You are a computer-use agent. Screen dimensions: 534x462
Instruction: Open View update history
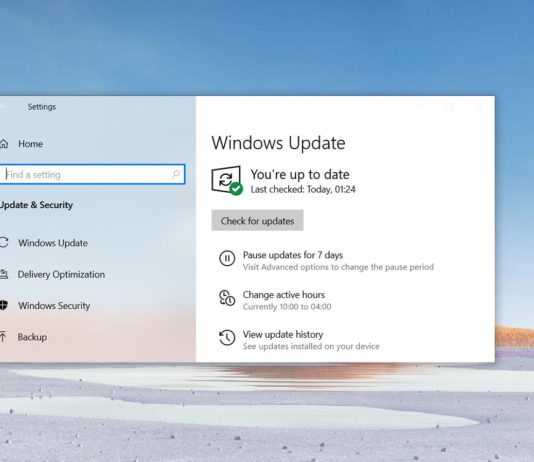(283, 335)
